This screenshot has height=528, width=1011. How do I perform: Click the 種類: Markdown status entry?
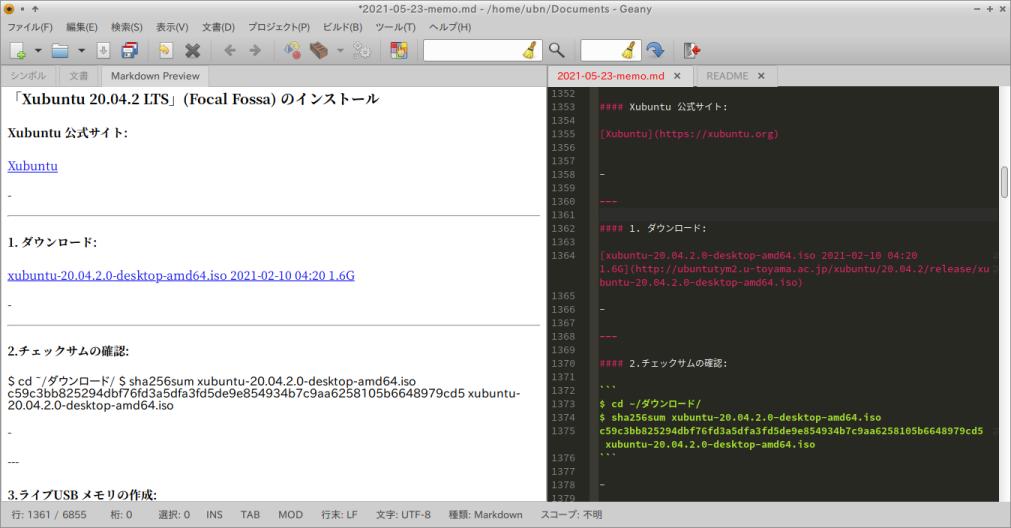[x=486, y=514]
